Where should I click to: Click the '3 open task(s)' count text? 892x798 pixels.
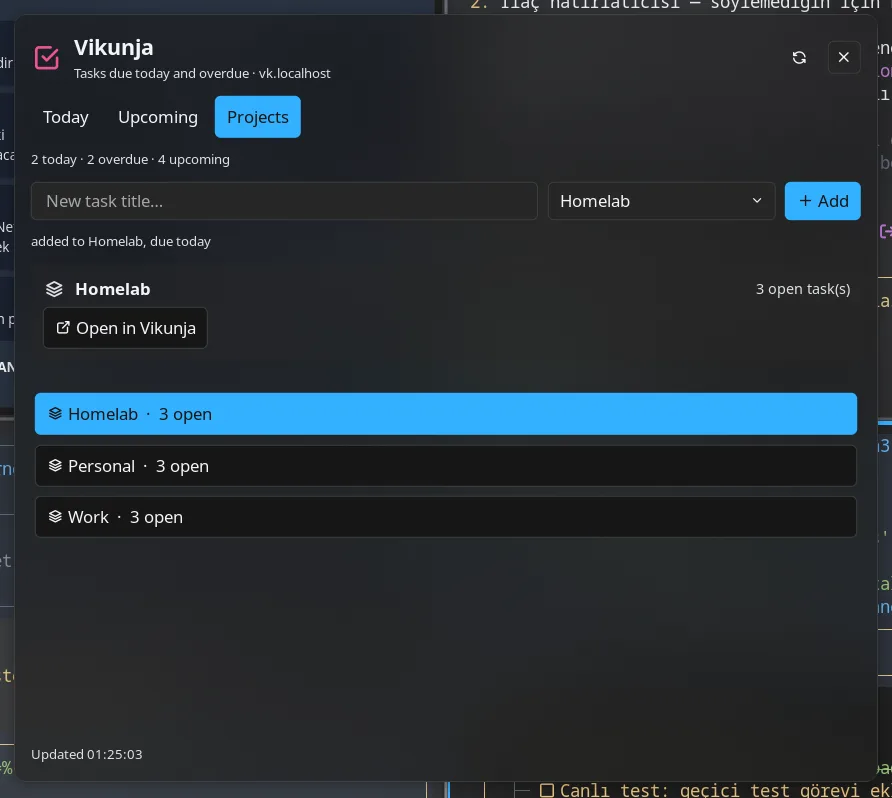(x=803, y=289)
